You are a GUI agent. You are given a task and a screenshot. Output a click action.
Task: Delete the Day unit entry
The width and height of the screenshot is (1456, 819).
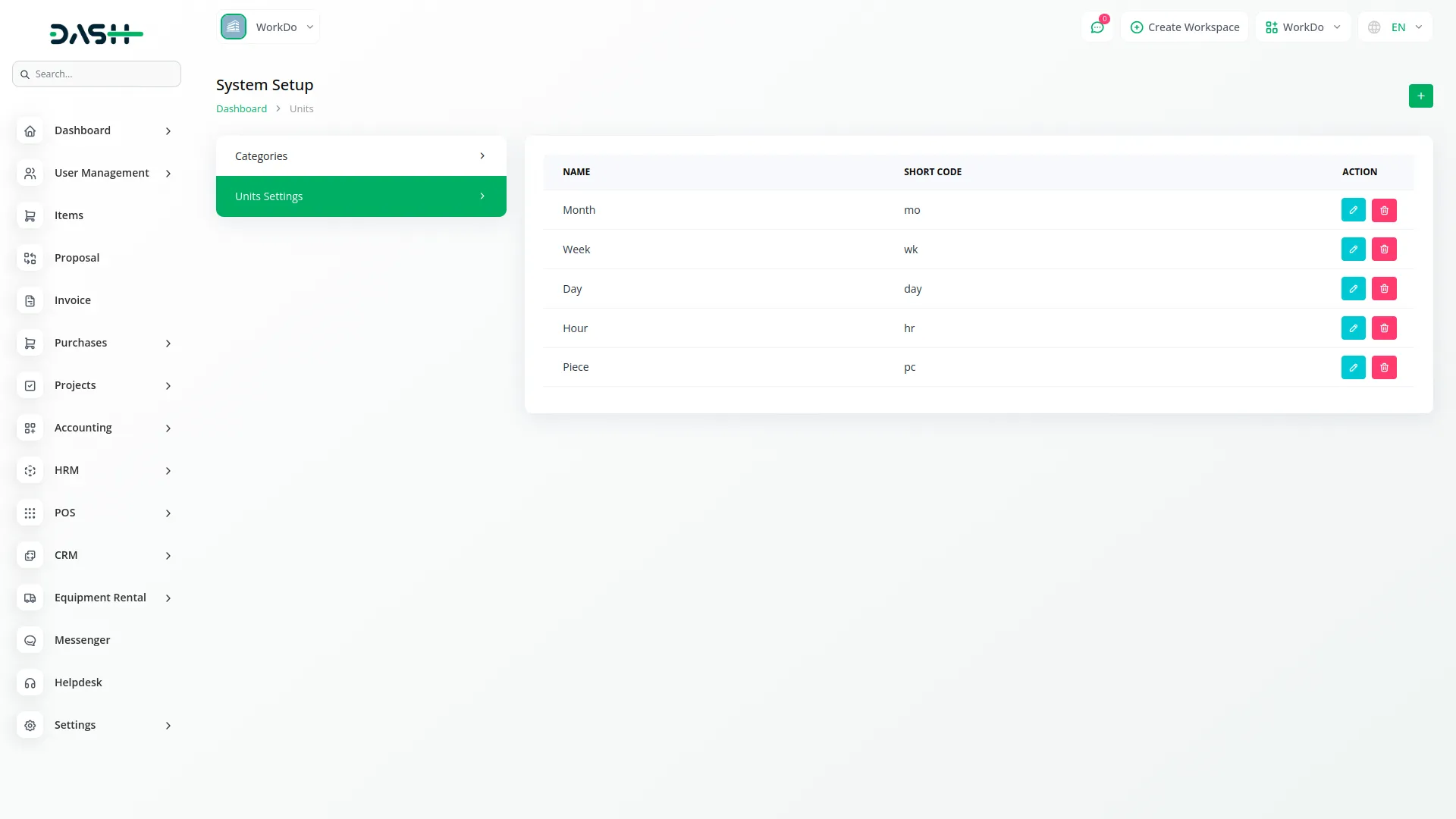pos(1384,289)
